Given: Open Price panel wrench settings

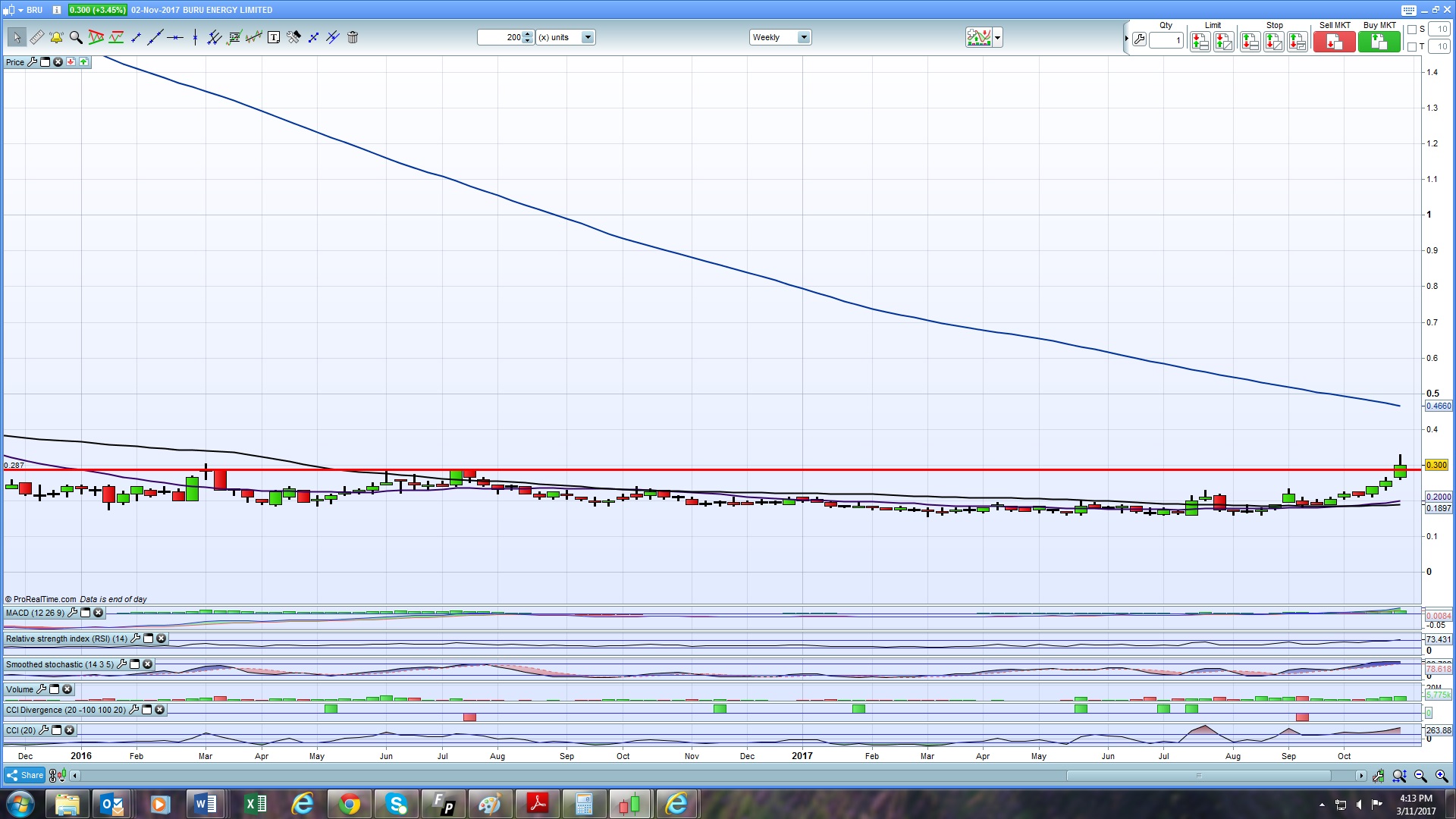Looking at the screenshot, I should click(32, 62).
